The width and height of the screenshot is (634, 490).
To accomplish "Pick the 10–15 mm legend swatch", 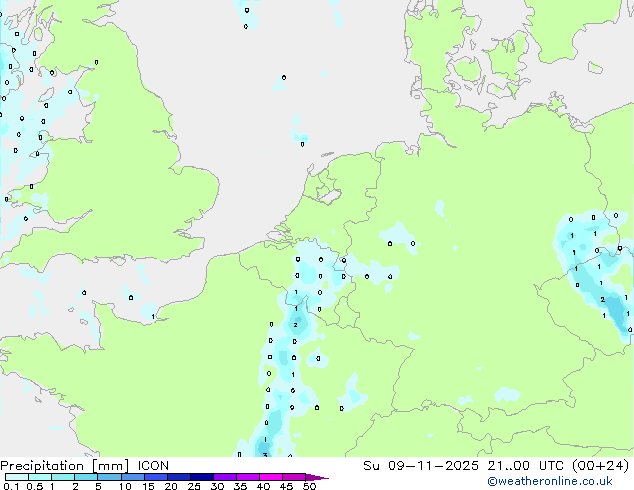I will point(133,477).
